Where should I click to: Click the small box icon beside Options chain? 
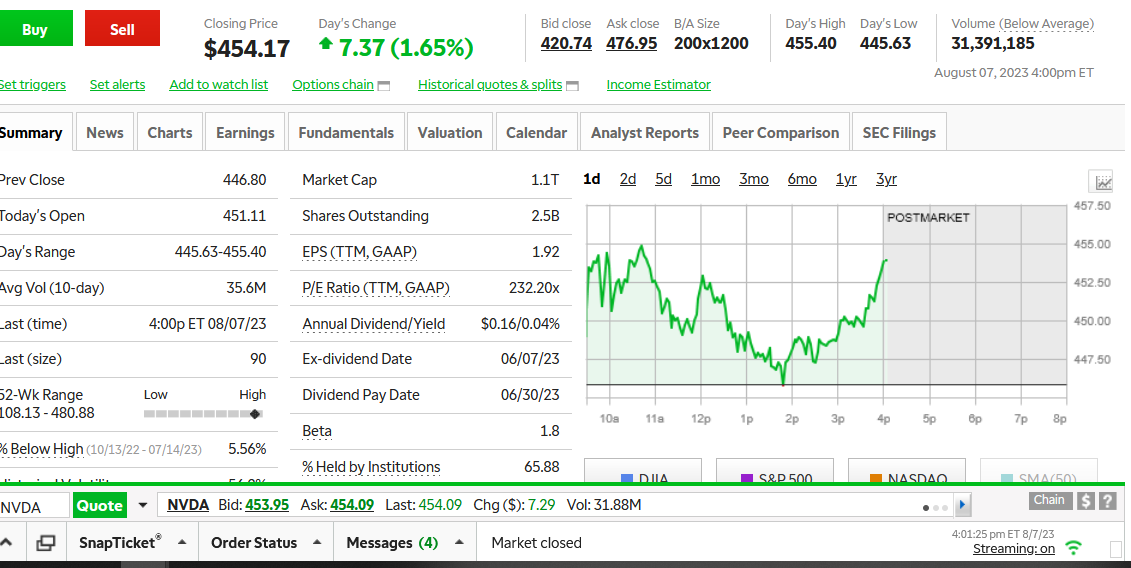(x=384, y=86)
